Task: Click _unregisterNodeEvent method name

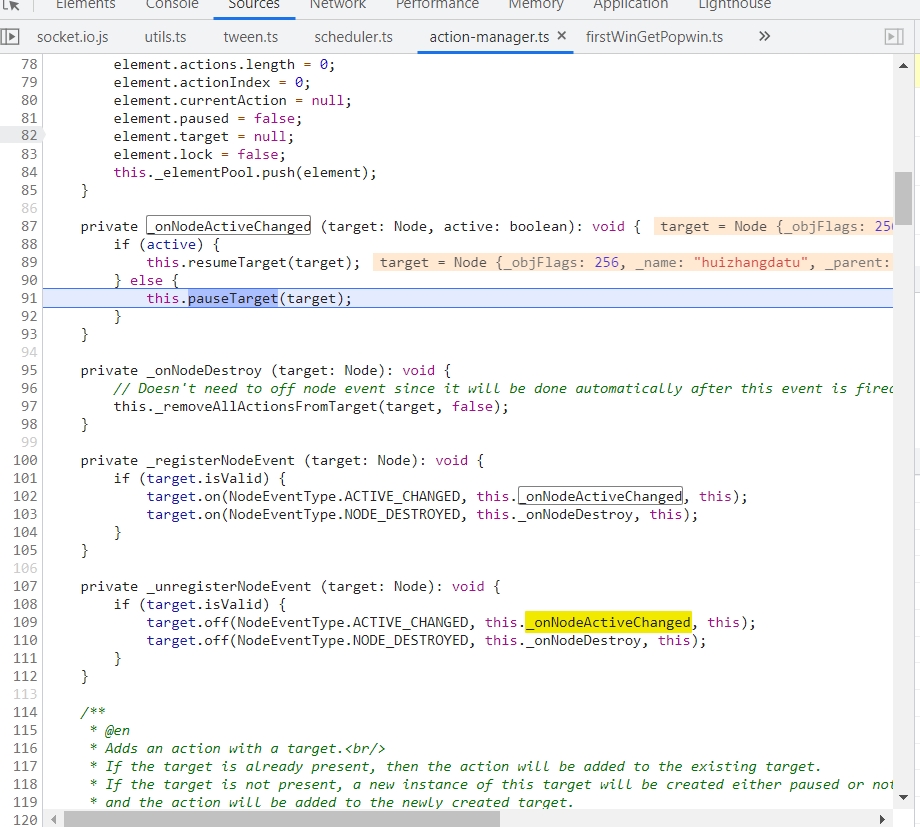Action: point(229,586)
